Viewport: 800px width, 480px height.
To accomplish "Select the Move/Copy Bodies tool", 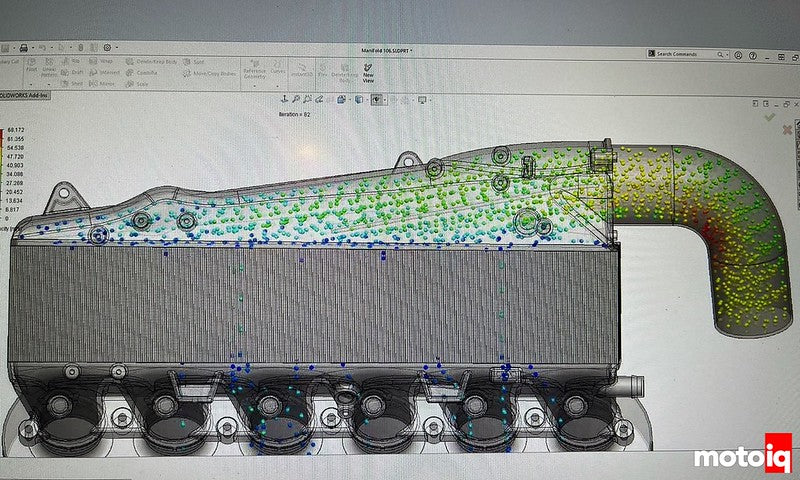I will pyautogui.click(x=210, y=73).
